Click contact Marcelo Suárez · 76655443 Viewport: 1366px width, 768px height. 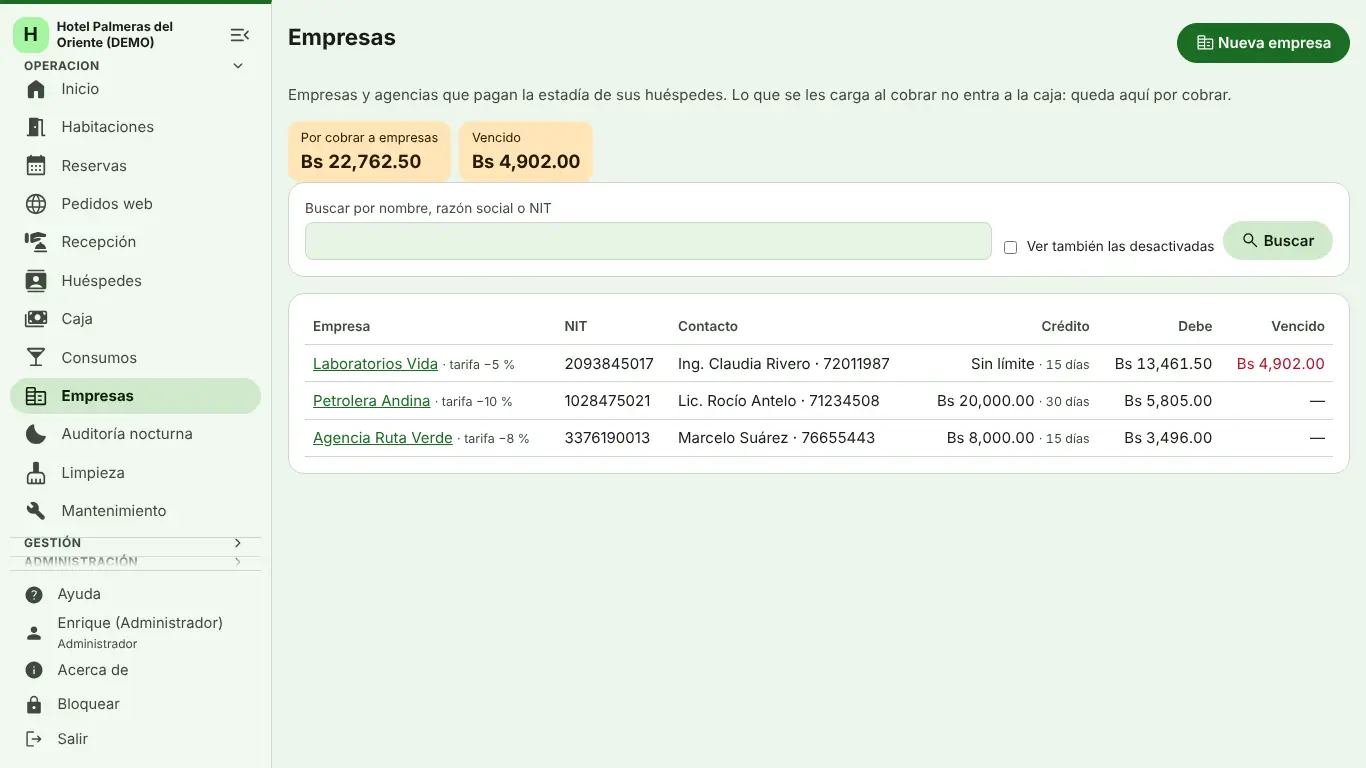pyautogui.click(x=776, y=438)
